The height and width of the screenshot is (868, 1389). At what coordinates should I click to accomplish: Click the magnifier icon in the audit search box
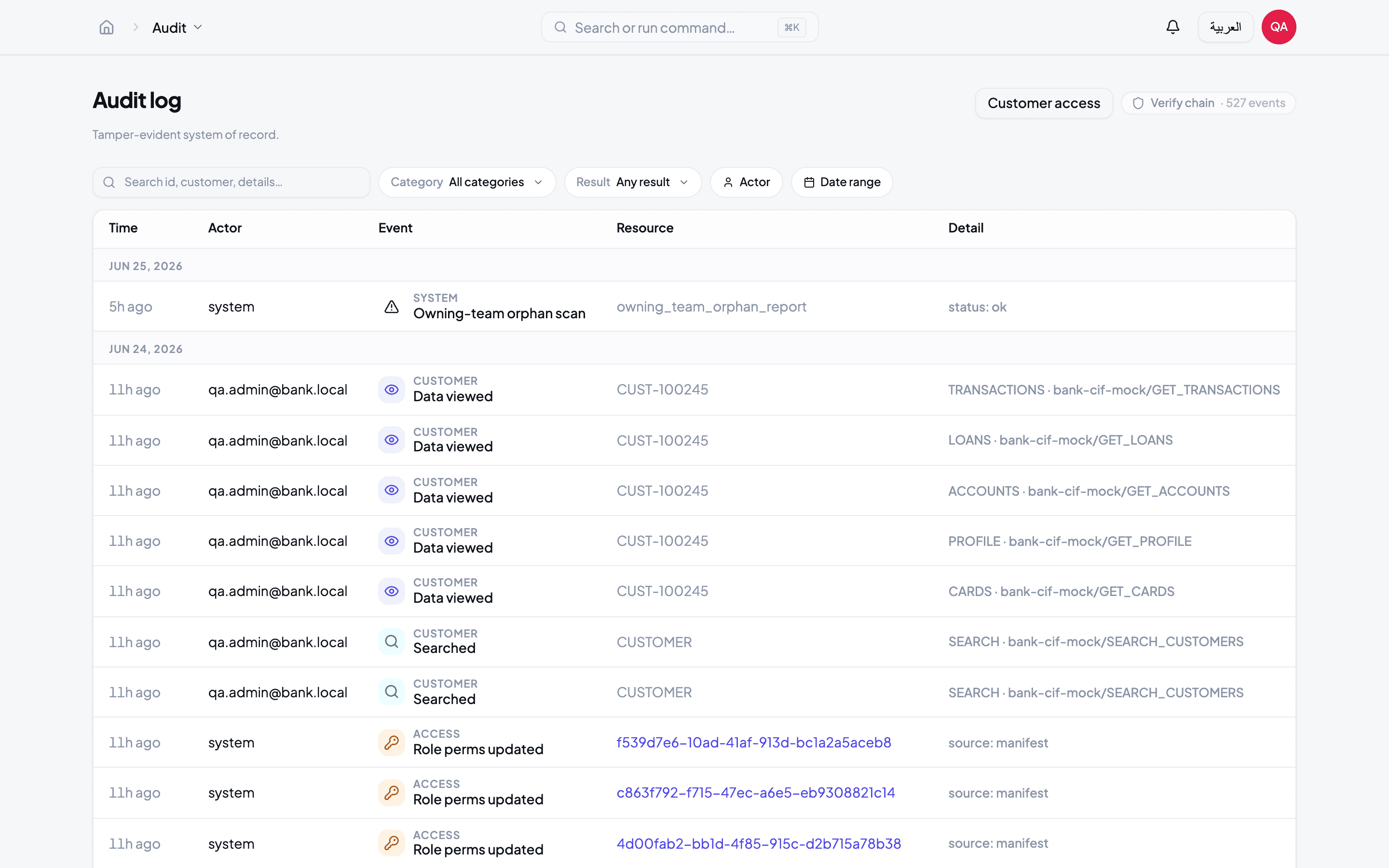tap(109, 183)
